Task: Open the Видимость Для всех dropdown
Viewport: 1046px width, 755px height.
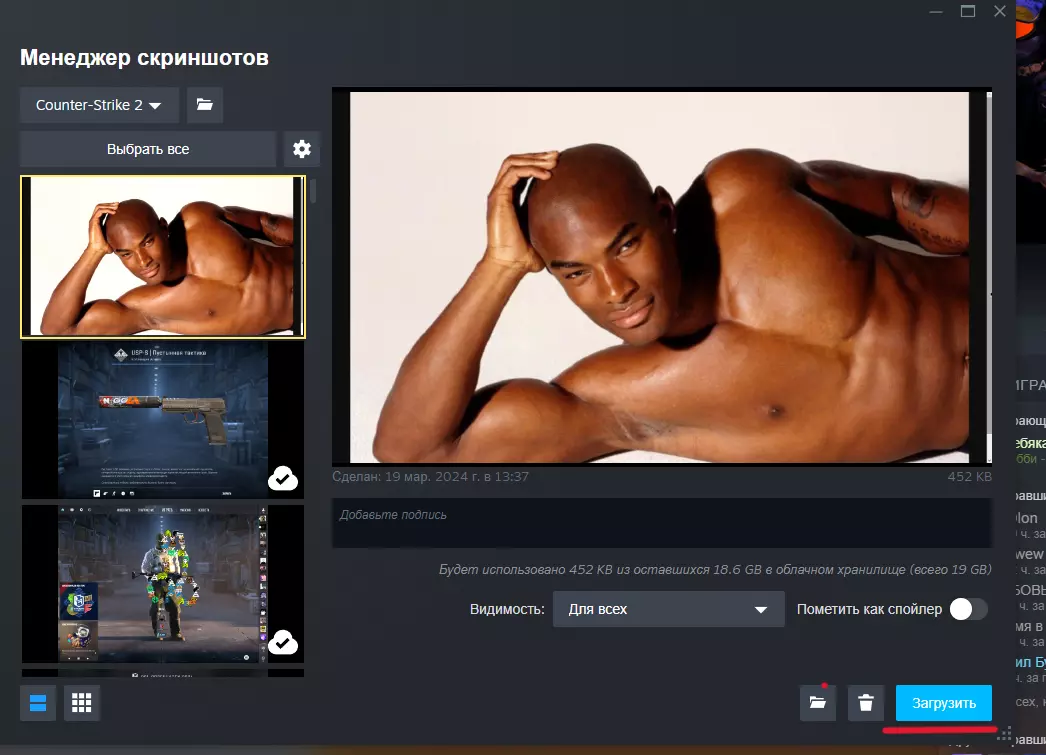Action: [x=668, y=609]
